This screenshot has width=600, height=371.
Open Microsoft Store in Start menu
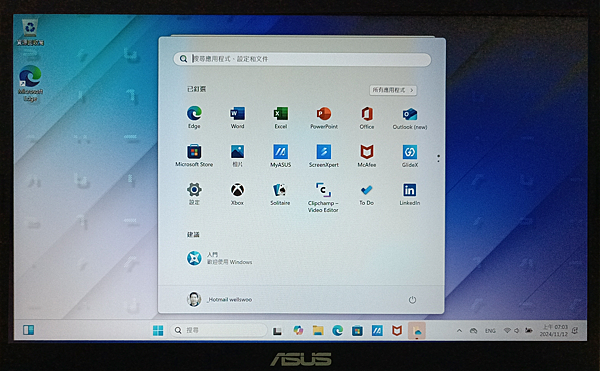click(194, 155)
